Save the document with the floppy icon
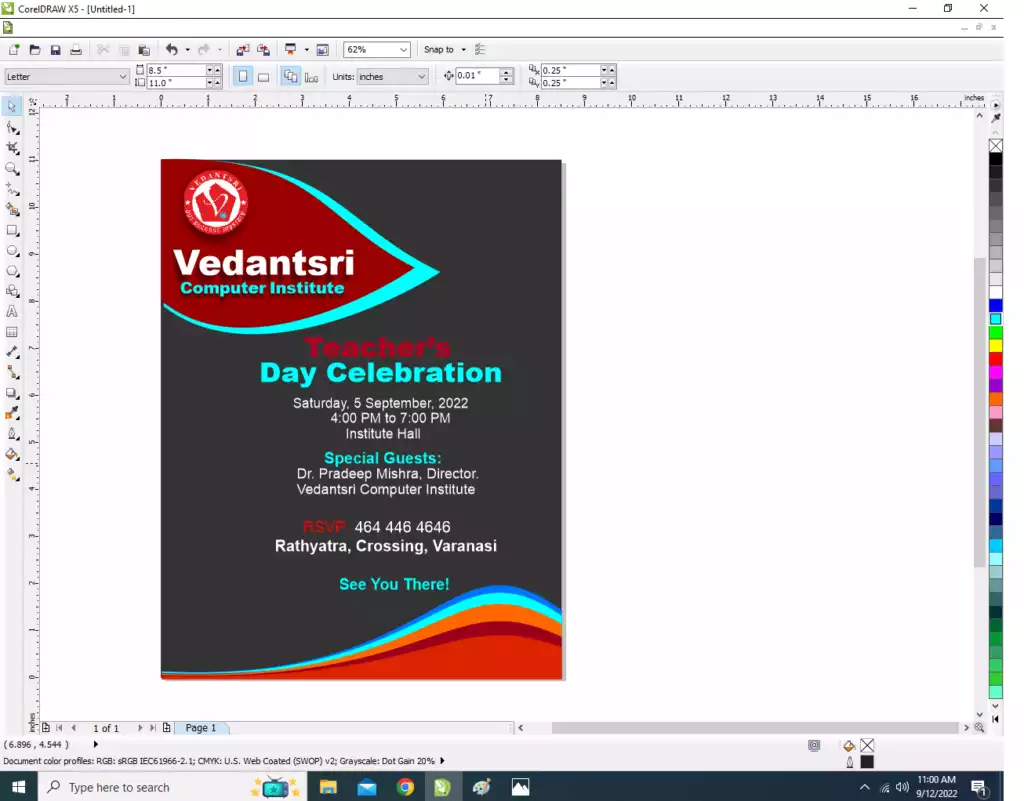The height and width of the screenshot is (801, 1024). (56, 50)
